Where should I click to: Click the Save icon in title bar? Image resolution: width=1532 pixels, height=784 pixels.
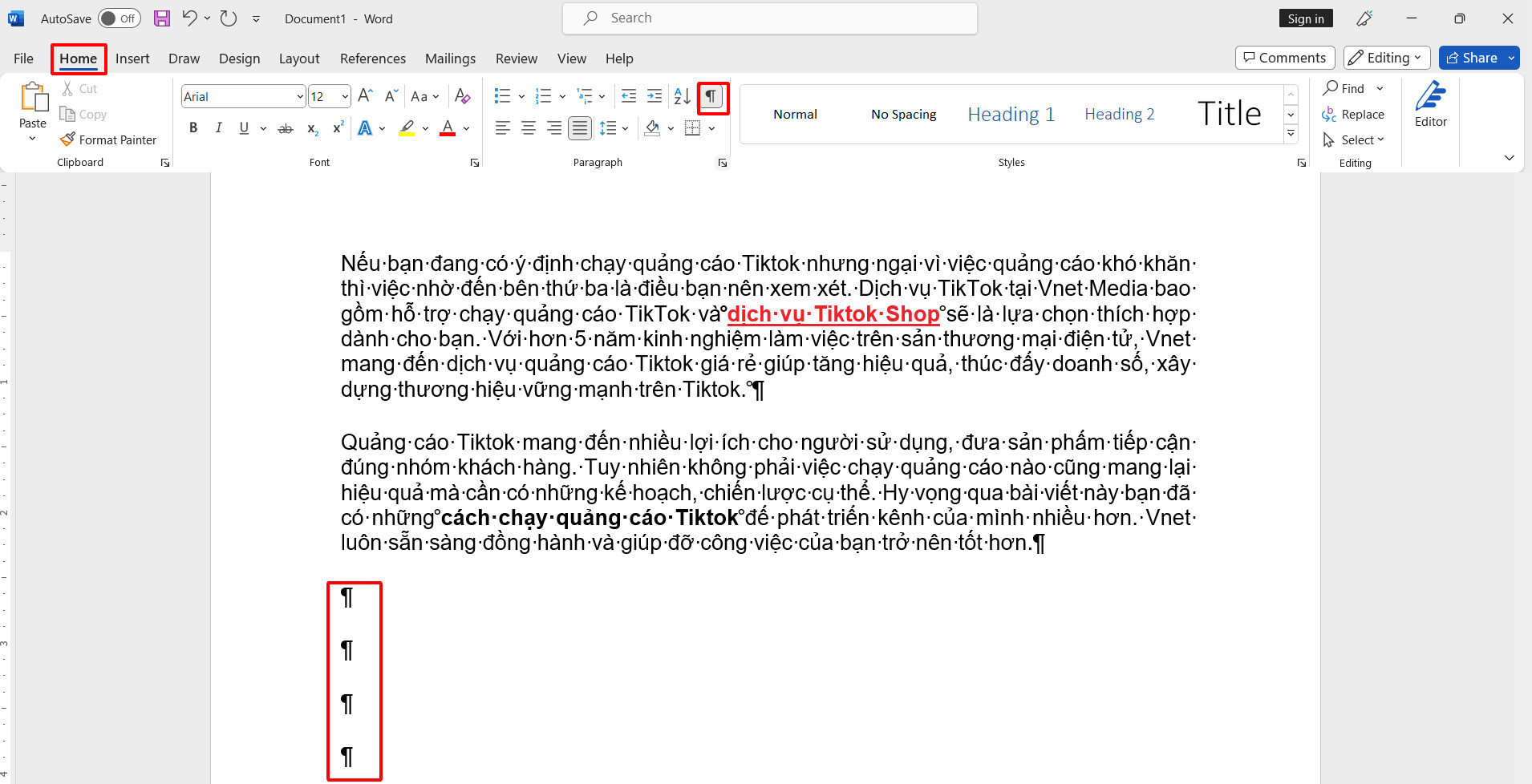point(162,18)
